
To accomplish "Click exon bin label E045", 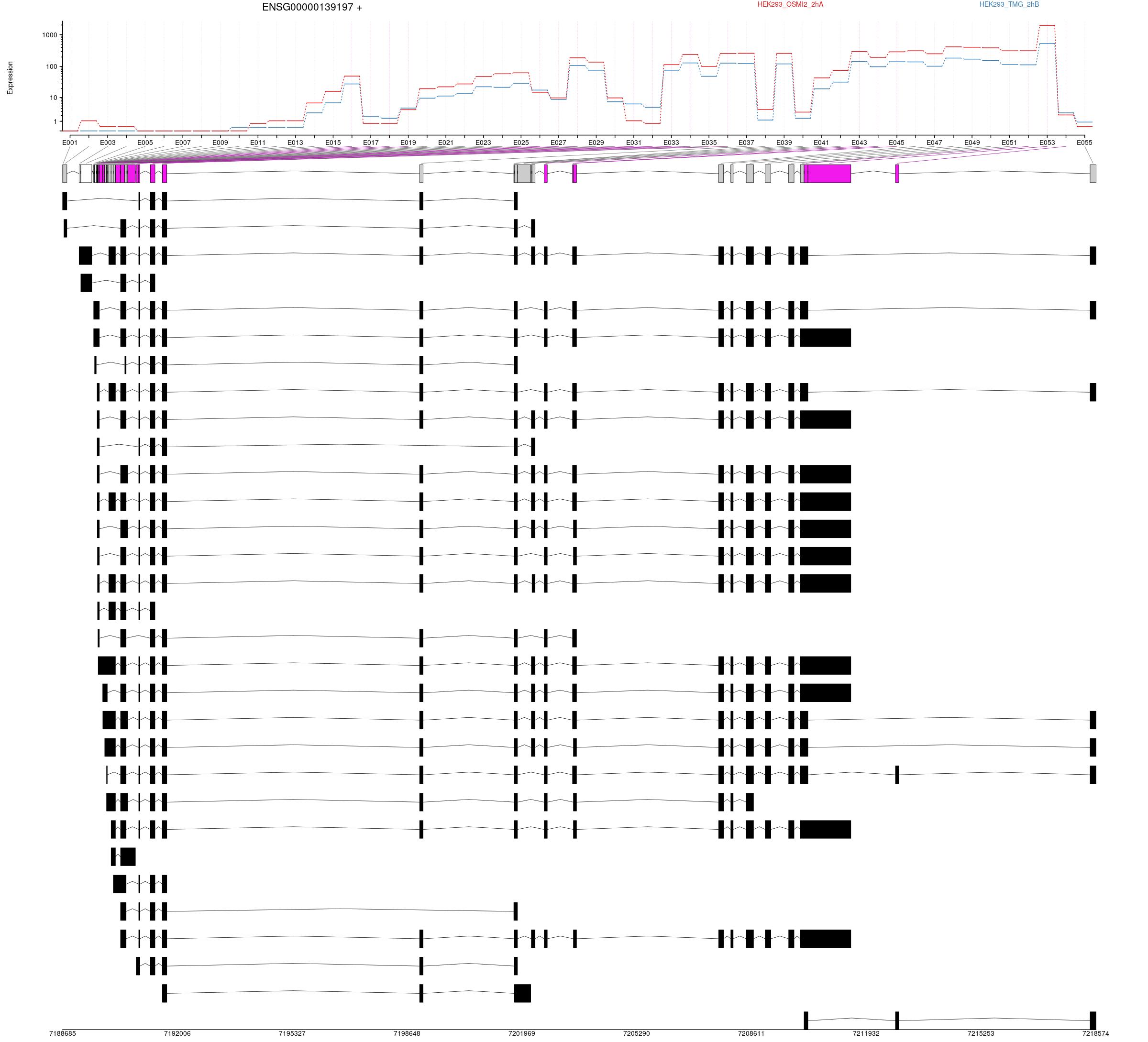I will click(897, 143).
